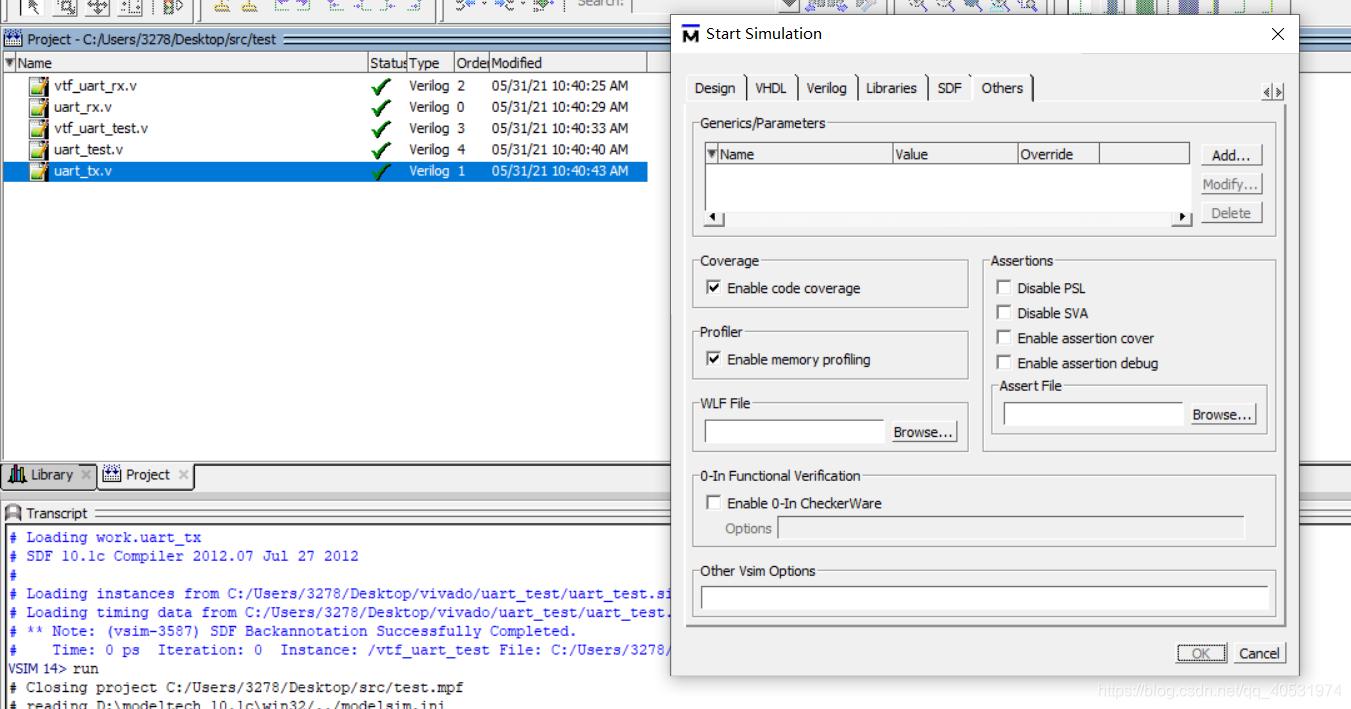Click the Generics table left scroll arrow
The height and width of the screenshot is (709, 1351).
[714, 217]
